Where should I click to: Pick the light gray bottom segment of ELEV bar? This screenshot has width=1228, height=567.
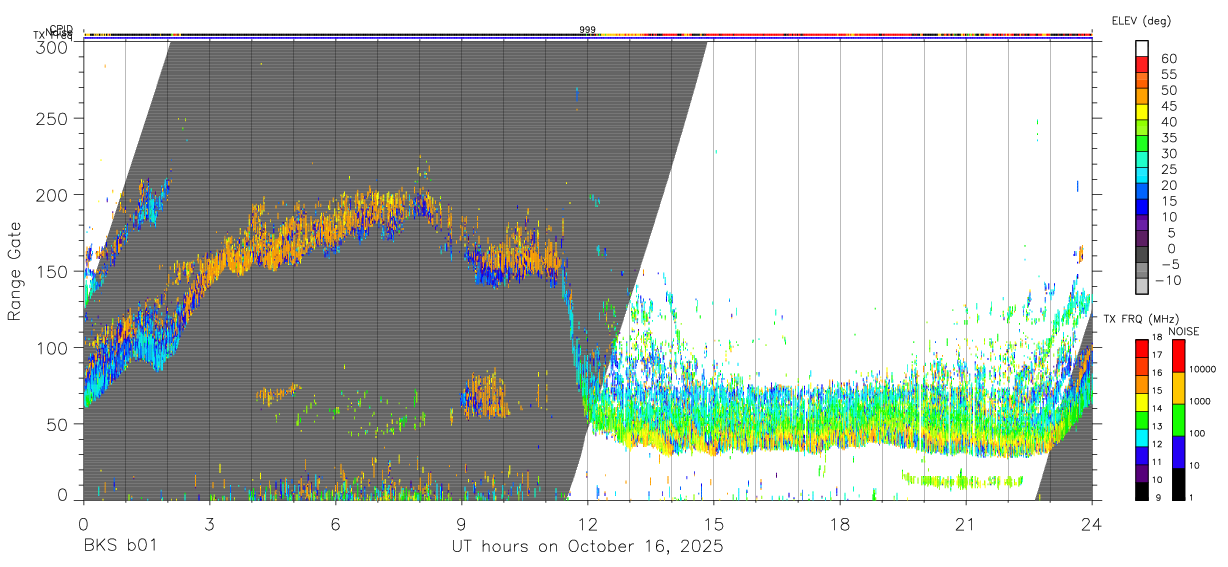pyautogui.click(x=1143, y=285)
